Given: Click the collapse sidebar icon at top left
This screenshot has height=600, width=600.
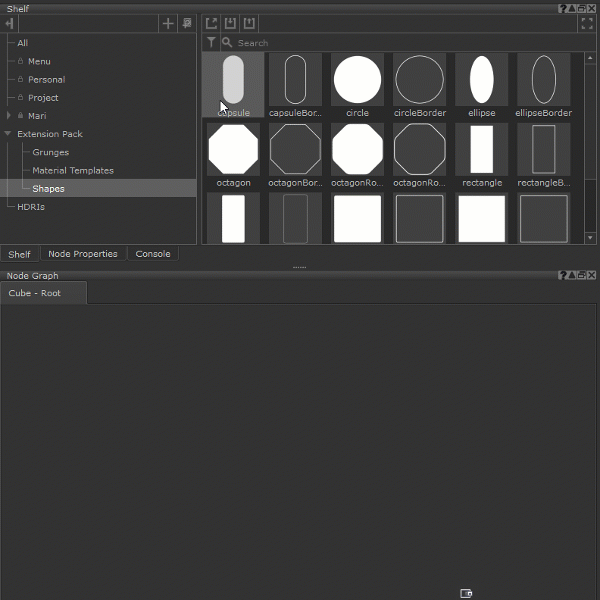Looking at the screenshot, I should [x=10, y=23].
